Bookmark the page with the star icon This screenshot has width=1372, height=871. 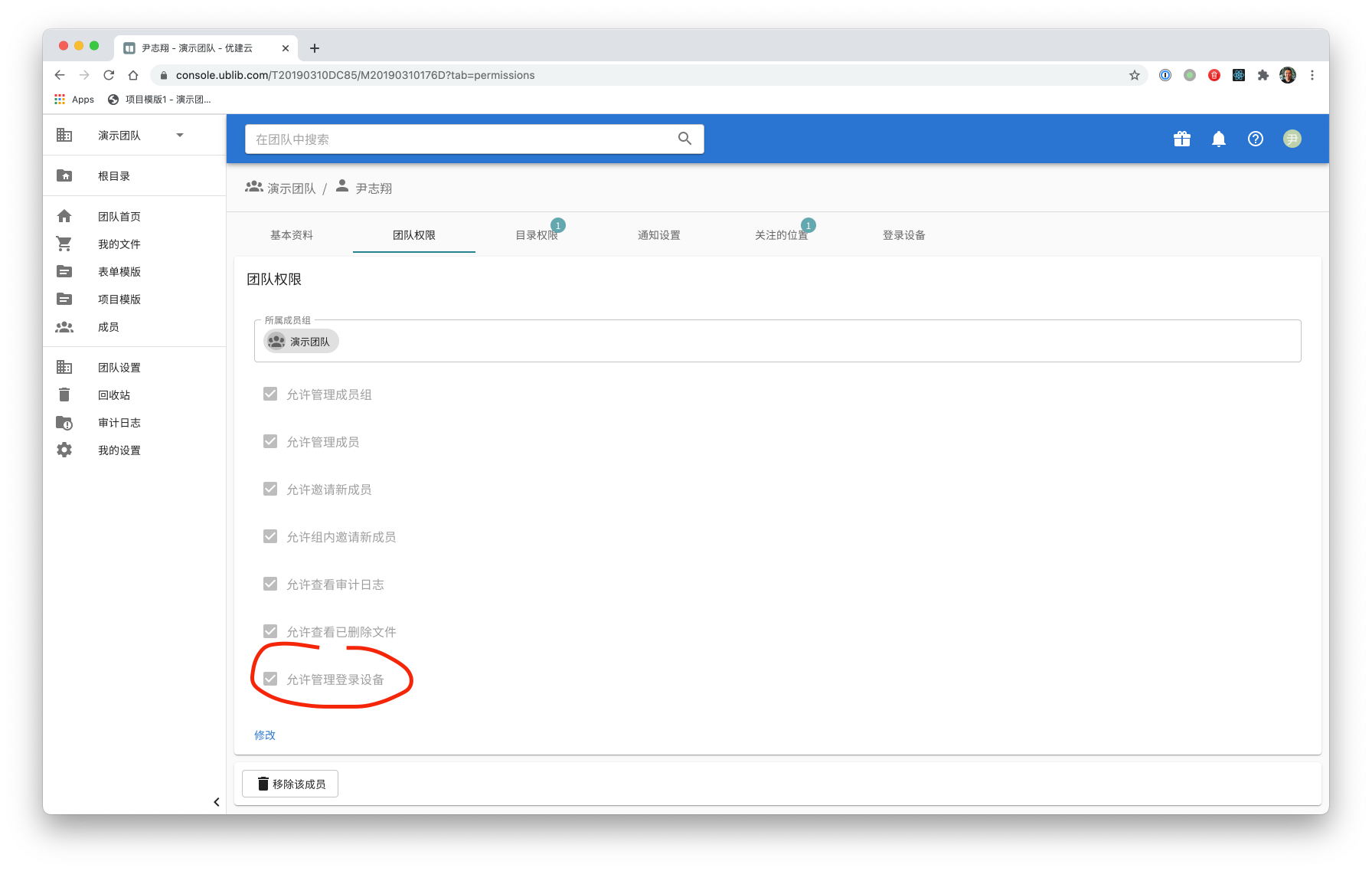pos(1134,75)
